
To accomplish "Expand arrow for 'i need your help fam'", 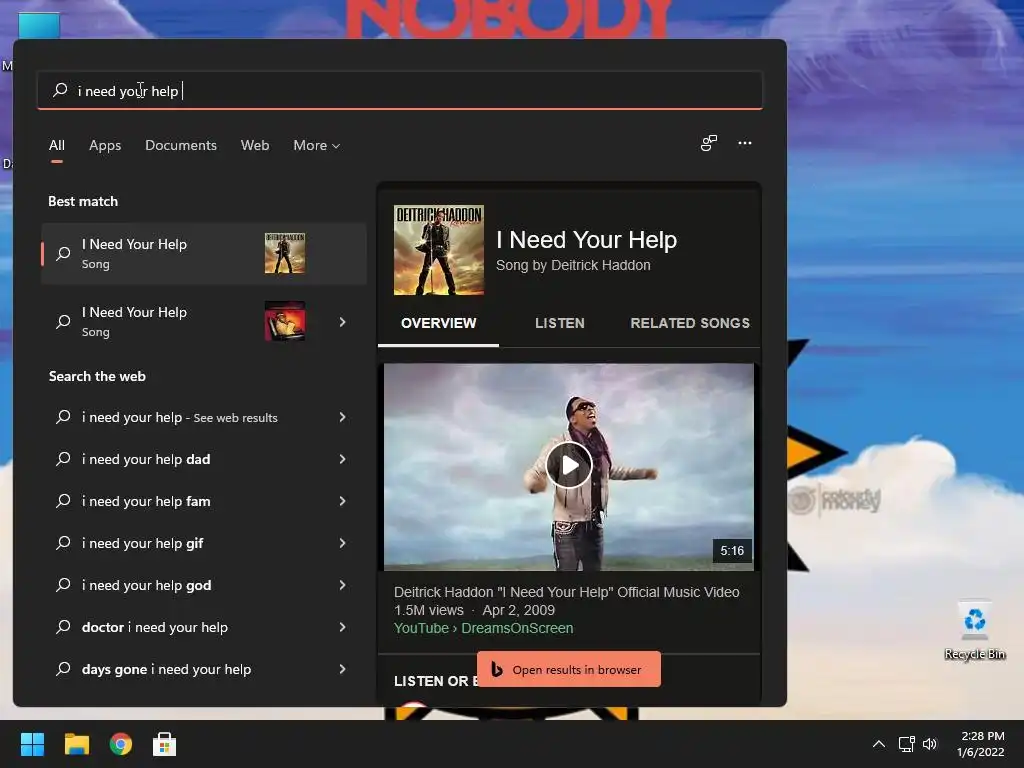I will pos(342,501).
